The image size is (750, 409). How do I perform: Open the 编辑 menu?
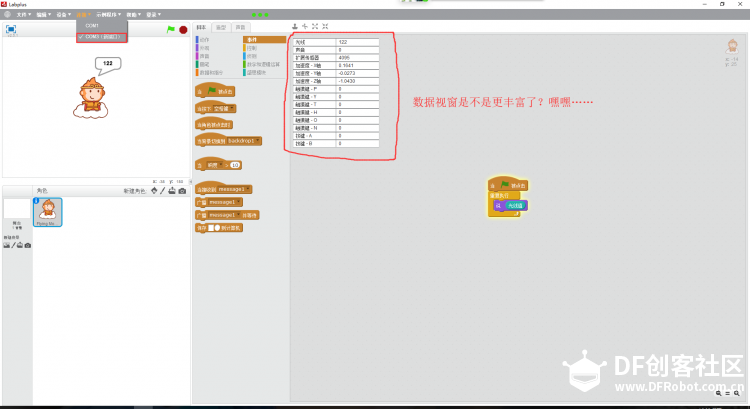point(44,15)
